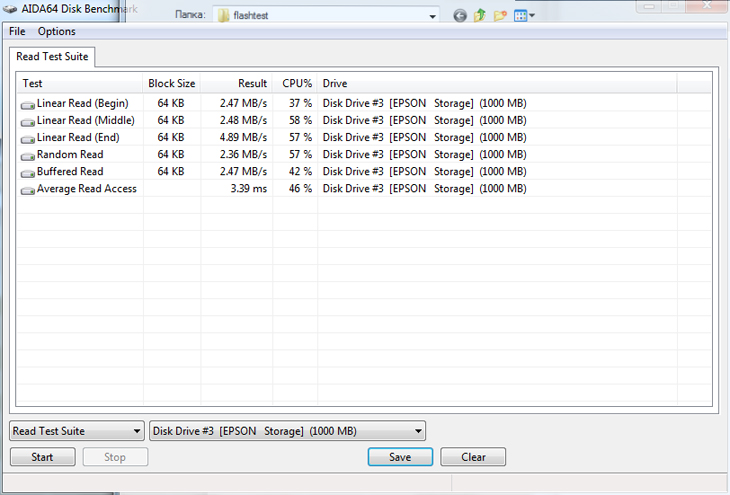The height and width of the screenshot is (495, 730).
Task: Click the Linear Read (Middle) drive icon
Action: [27, 122]
